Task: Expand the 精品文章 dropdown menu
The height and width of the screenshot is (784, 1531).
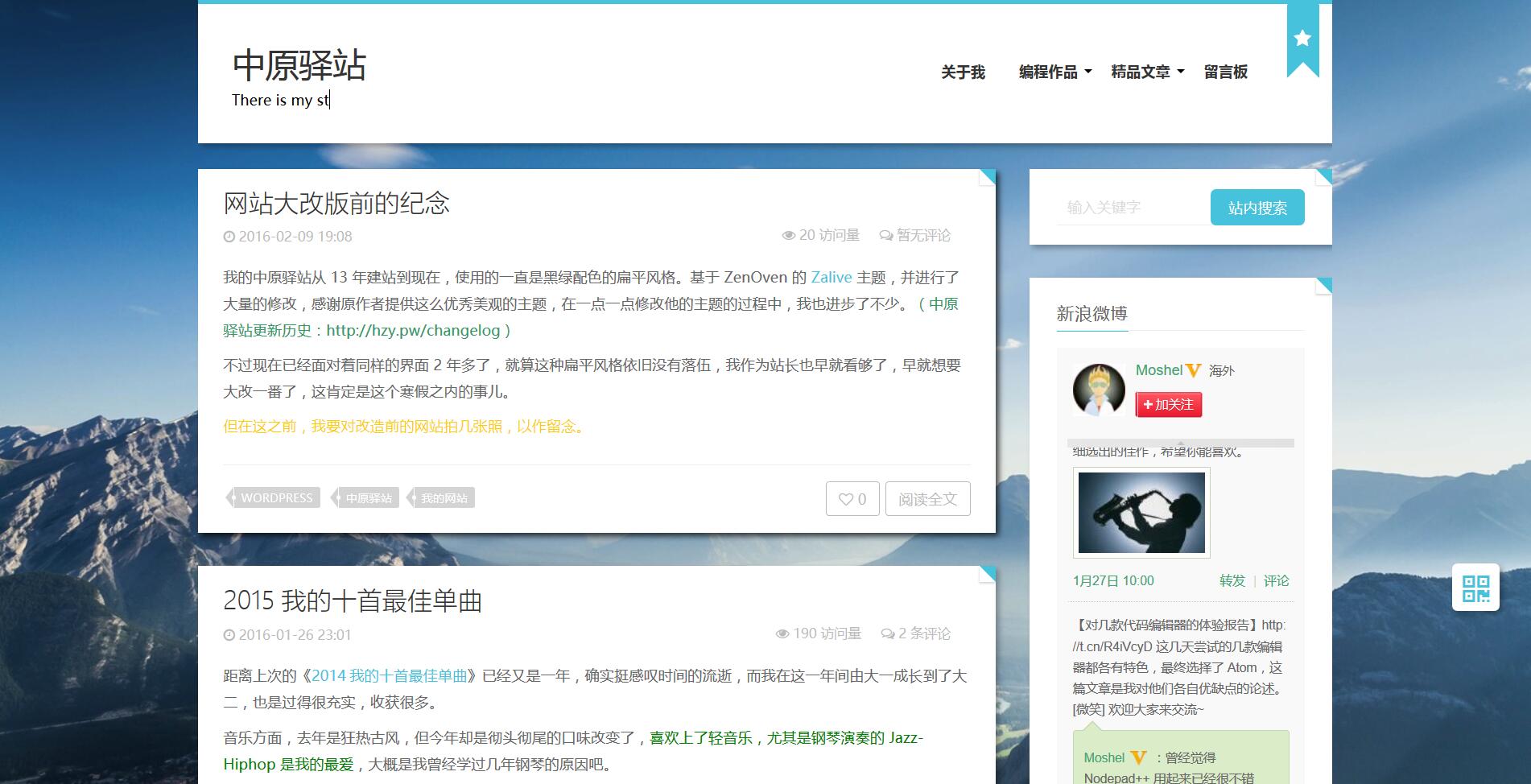Action: tap(1148, 72)
